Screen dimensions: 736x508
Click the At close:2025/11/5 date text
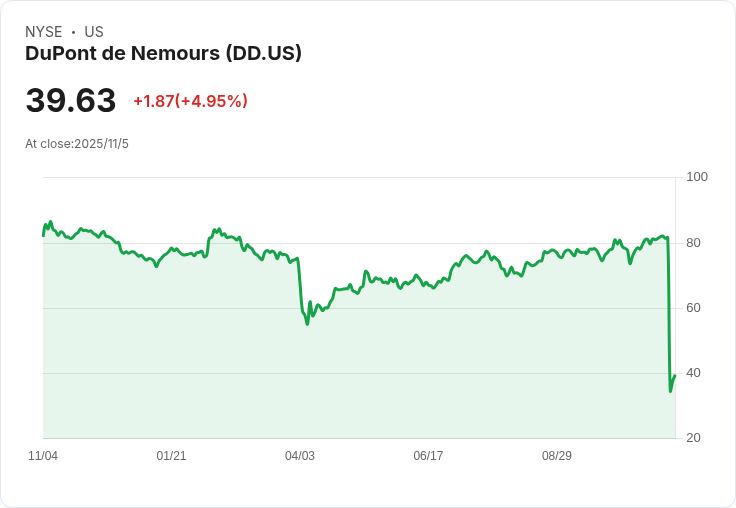(x=77, y=144)
